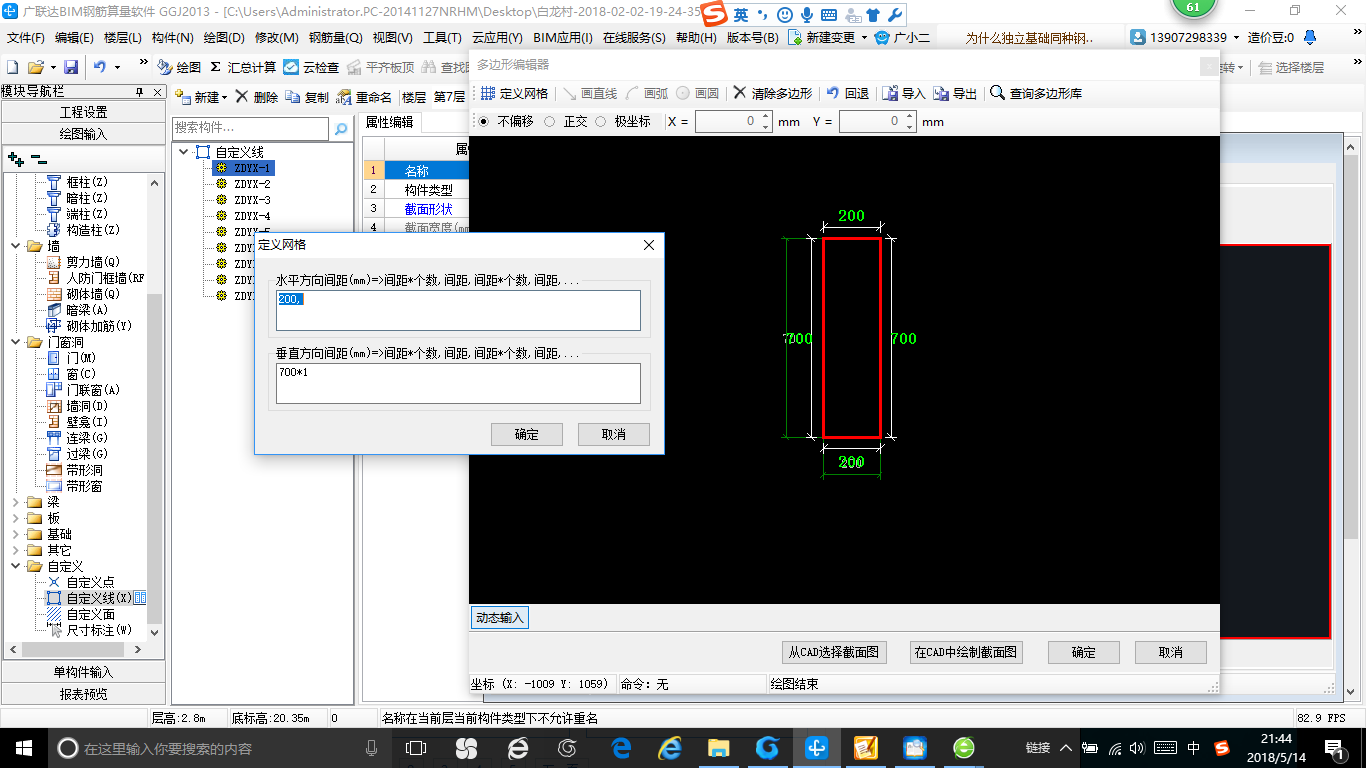Viewport: 1366px width, 768px height.
Task: Open the 构件(N) menu
Action: [x=173, y=37]
